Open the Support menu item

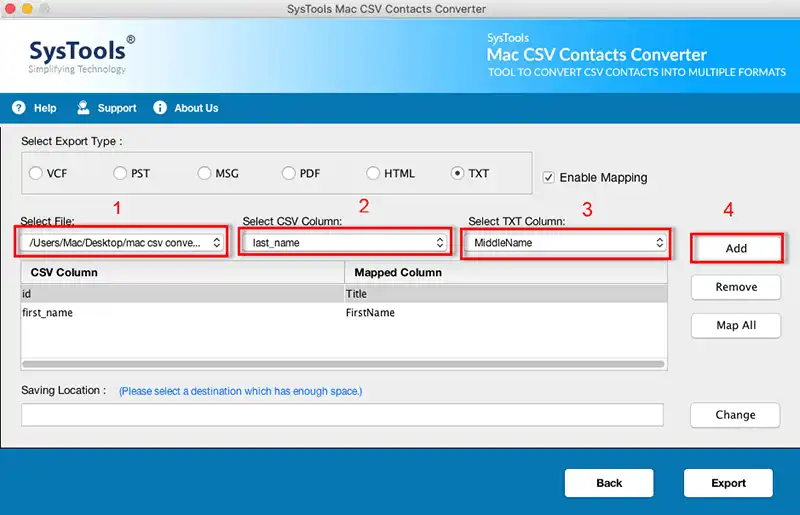point(117,108)
